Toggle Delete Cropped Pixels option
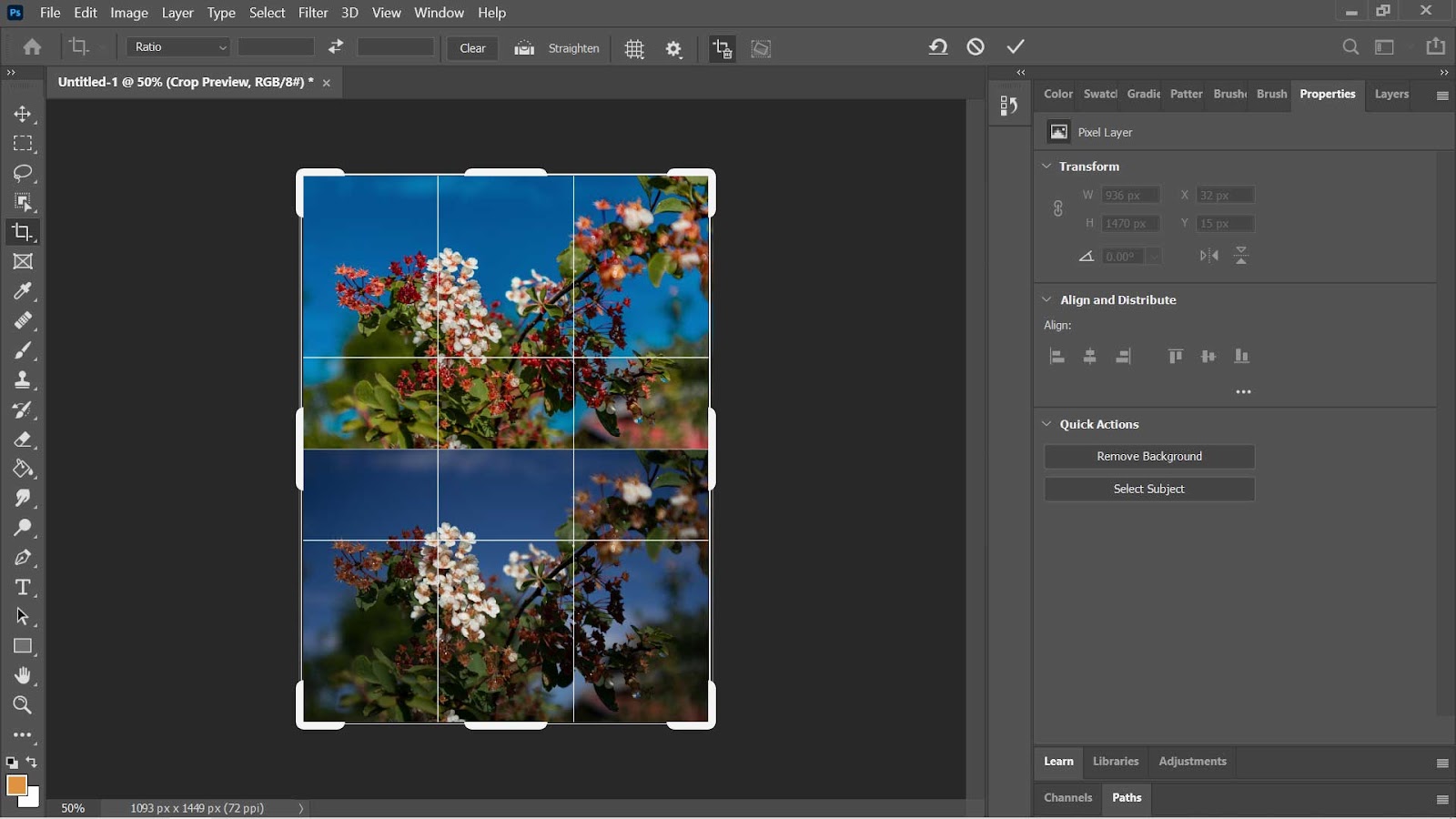Viewport: 1456px width, 819px height. [722, 49]
